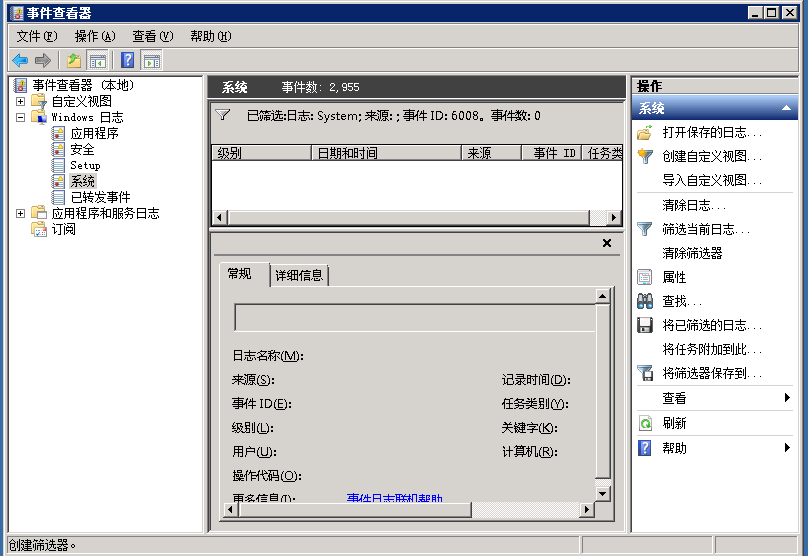Expand 应用程序和服务日志 tree node

20,213
